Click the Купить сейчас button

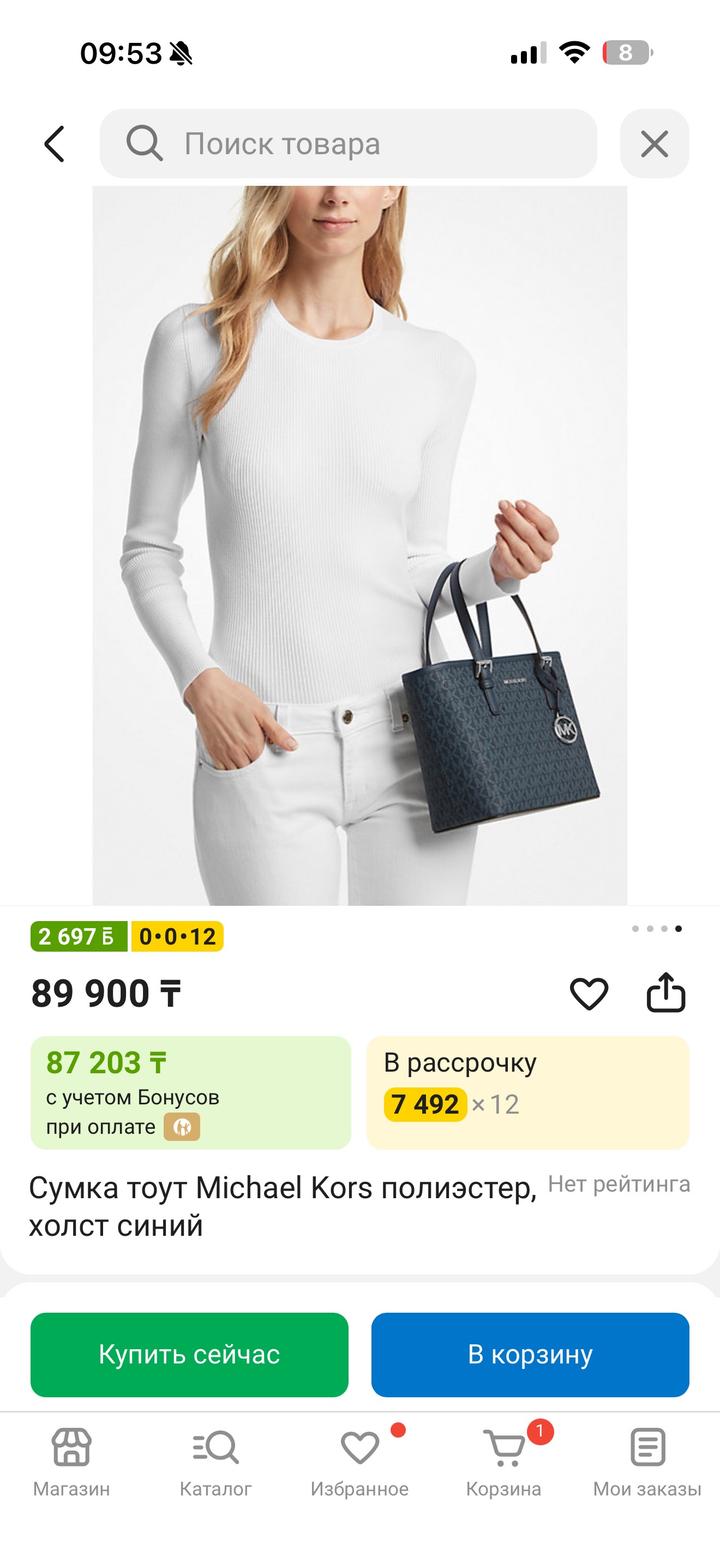[189, 1355]
